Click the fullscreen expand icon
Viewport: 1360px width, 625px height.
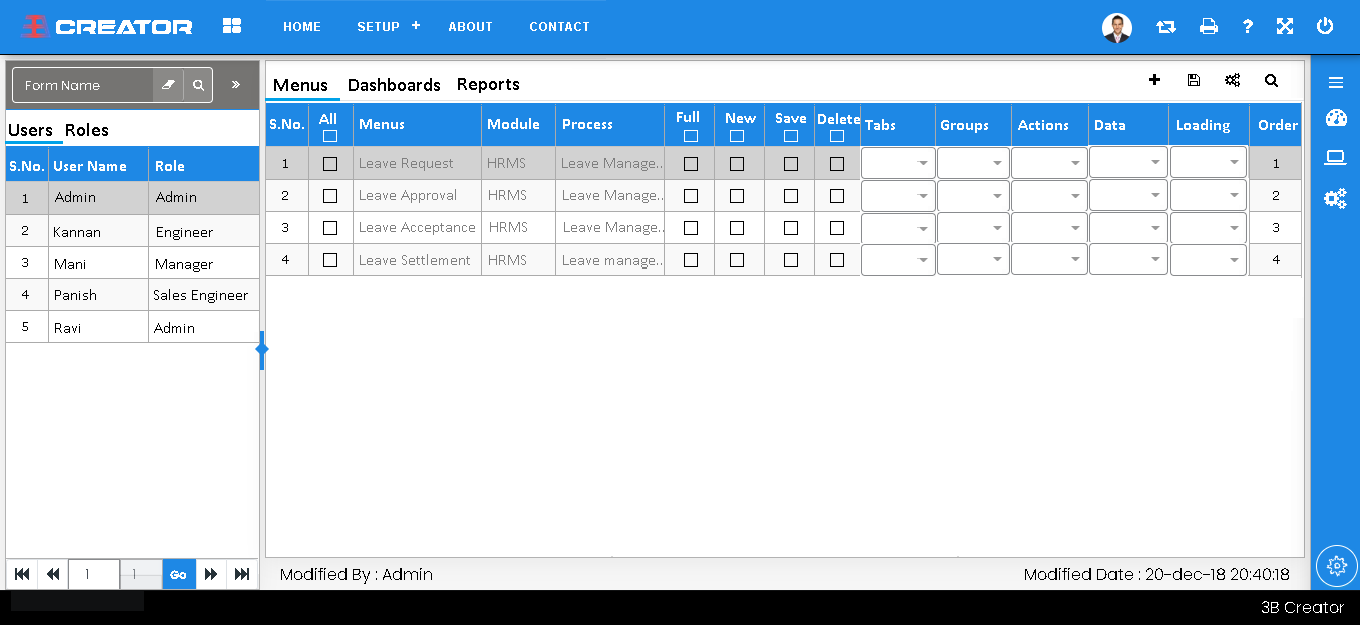click(x=1285, y=27)
